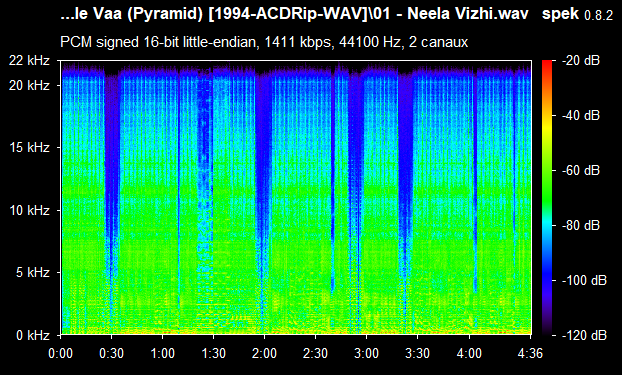Click the 5 kHz frequency label
This screenshot has height=375, width=622.
pyautogui.click(x=33, y=272)
